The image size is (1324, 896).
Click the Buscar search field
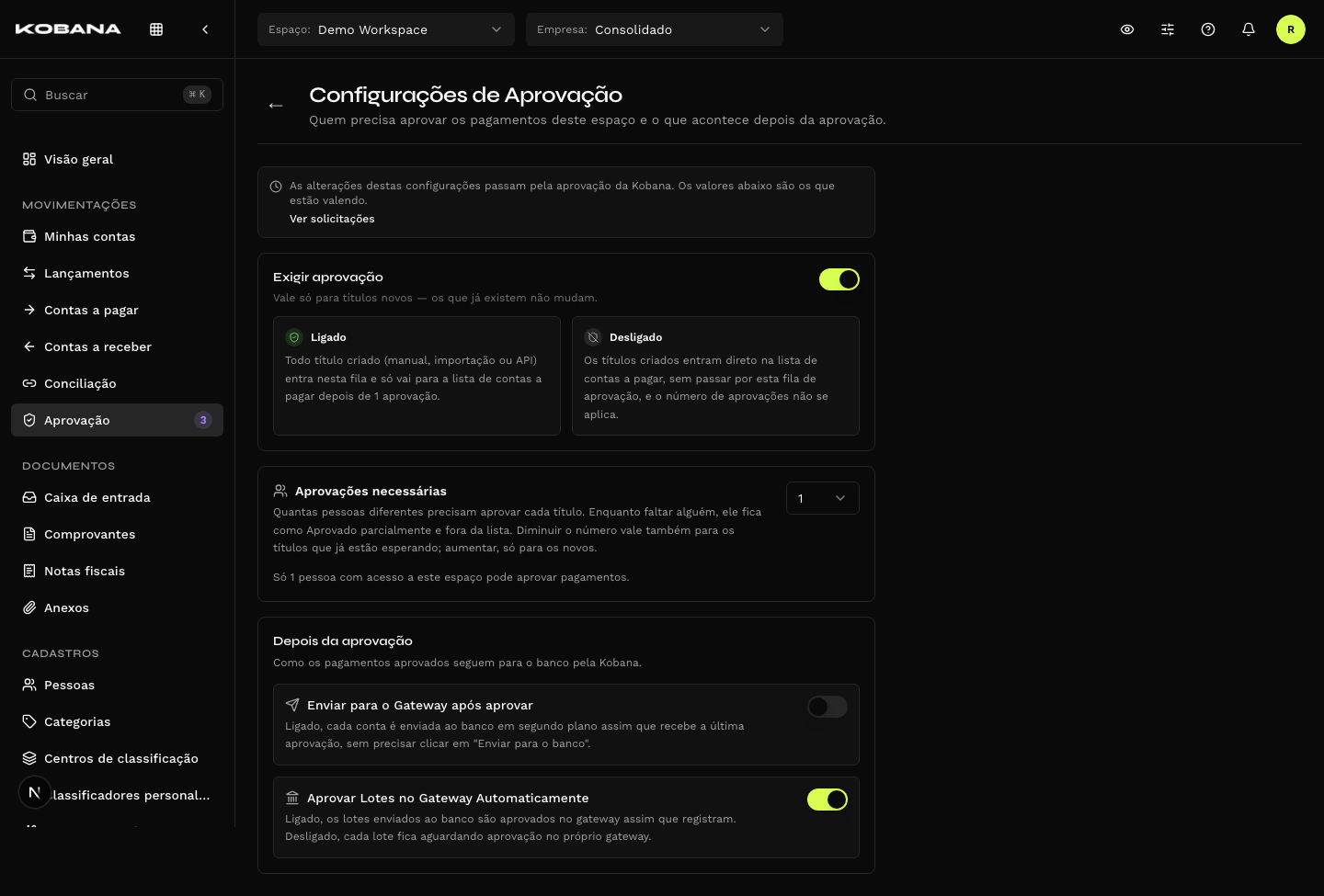117,95
